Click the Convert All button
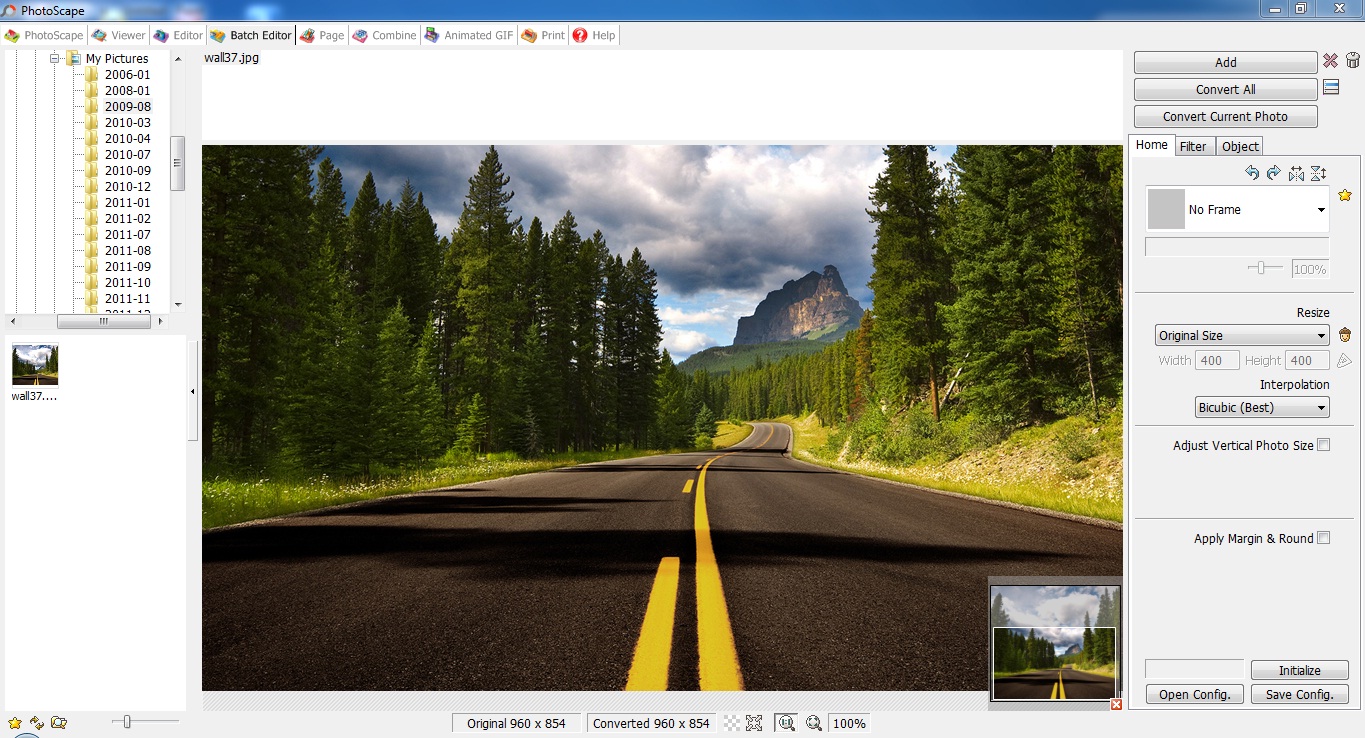This screenshot has height=738, width=1365. coord(1226,89)
